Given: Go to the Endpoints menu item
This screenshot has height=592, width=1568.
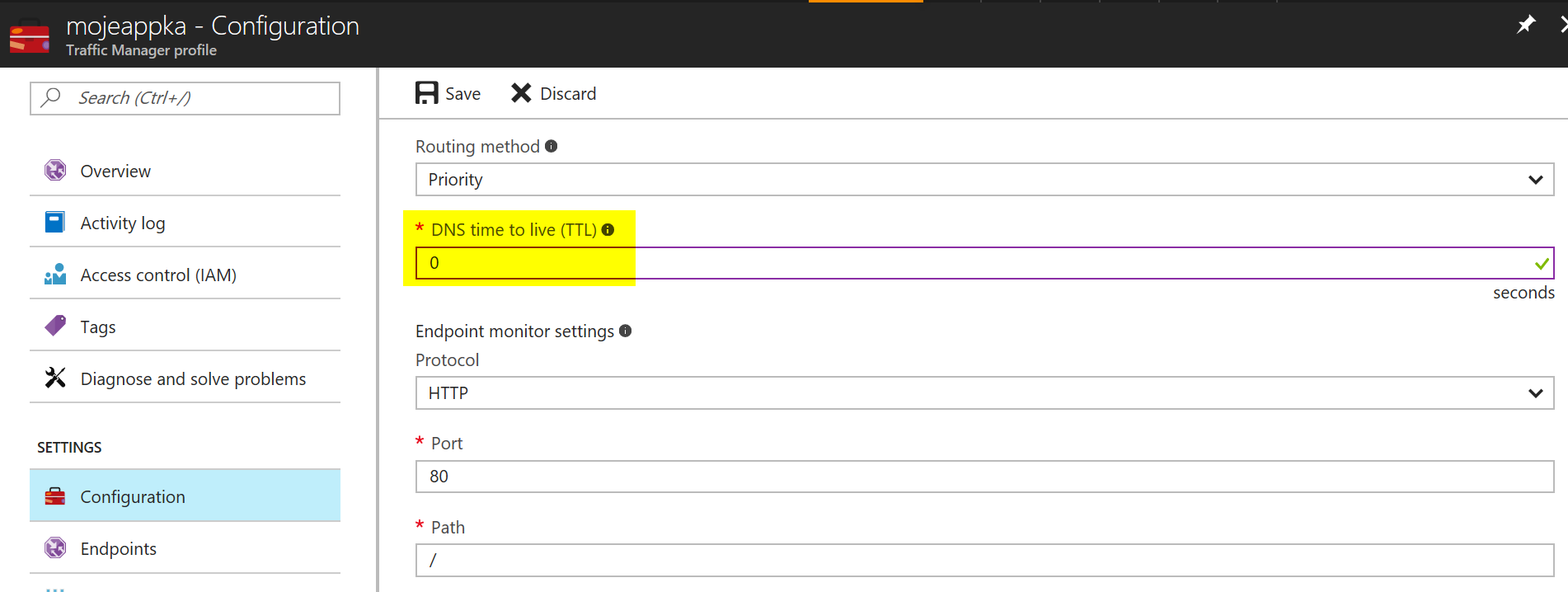Looking at the screenshot, I should pyautogui.click(x=185, y=548).
